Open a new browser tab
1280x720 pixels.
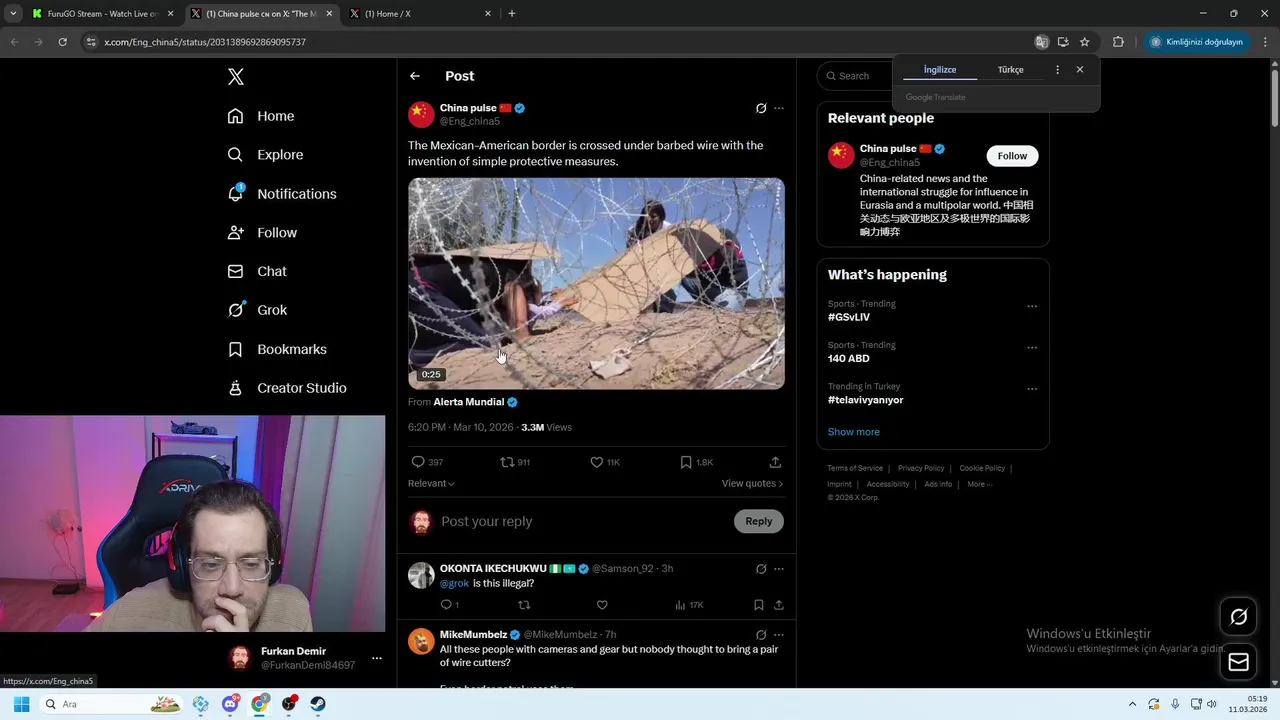512,14
